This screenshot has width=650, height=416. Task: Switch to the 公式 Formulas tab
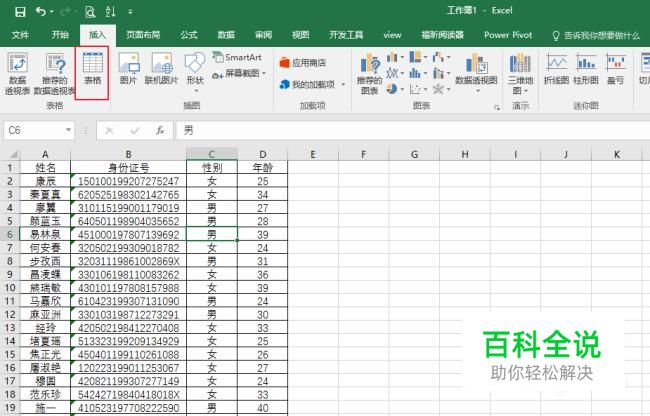click(x=189, y=35)
